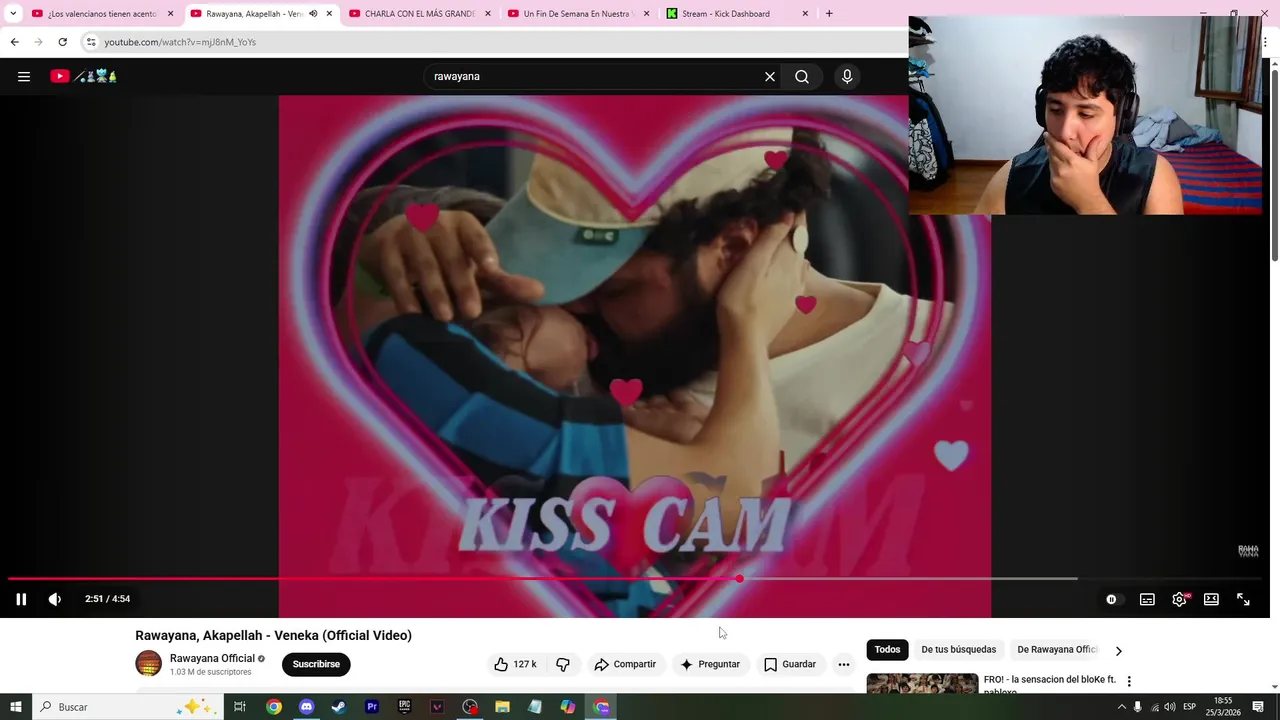Open Premiere Pro from the taskbar
The image size is (1280, 720).
pos(372,707)
